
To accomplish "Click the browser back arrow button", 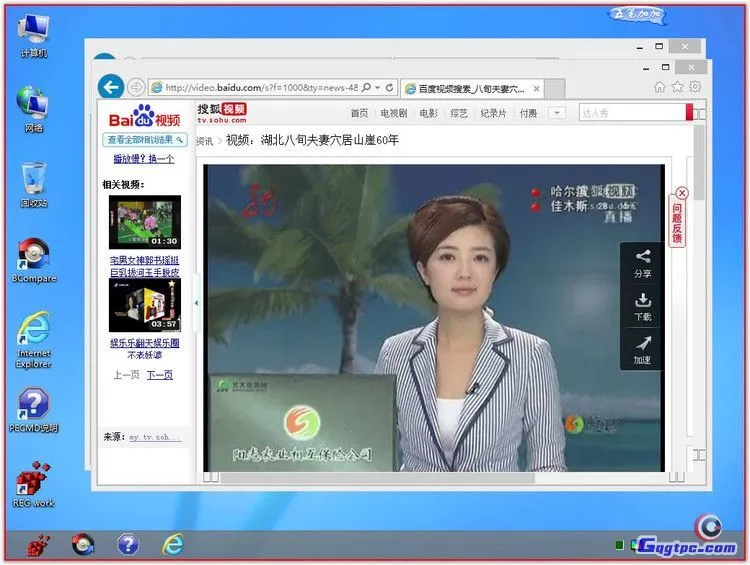I will click(x=111, y=87).
